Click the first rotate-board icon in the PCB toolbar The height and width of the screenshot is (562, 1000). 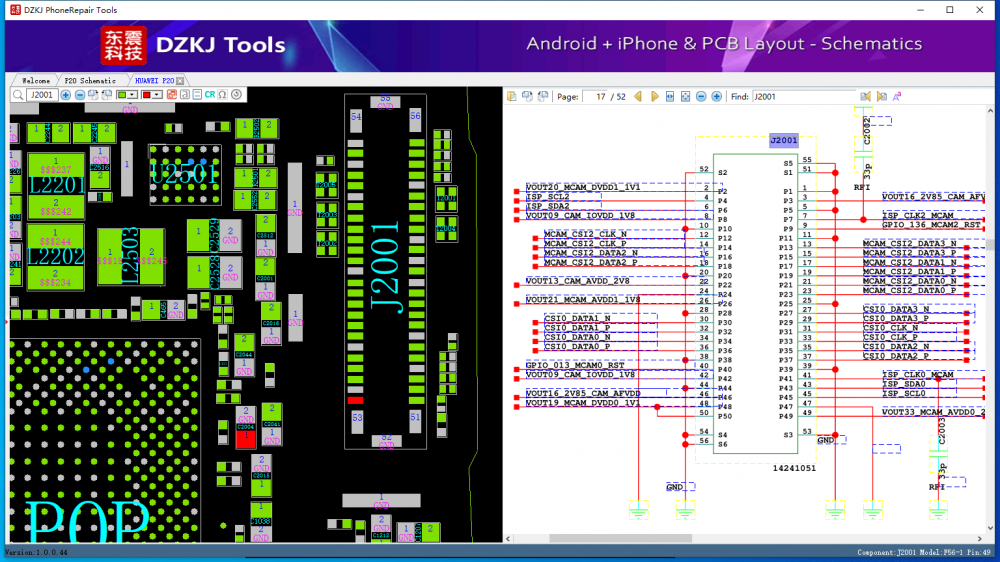93,95
